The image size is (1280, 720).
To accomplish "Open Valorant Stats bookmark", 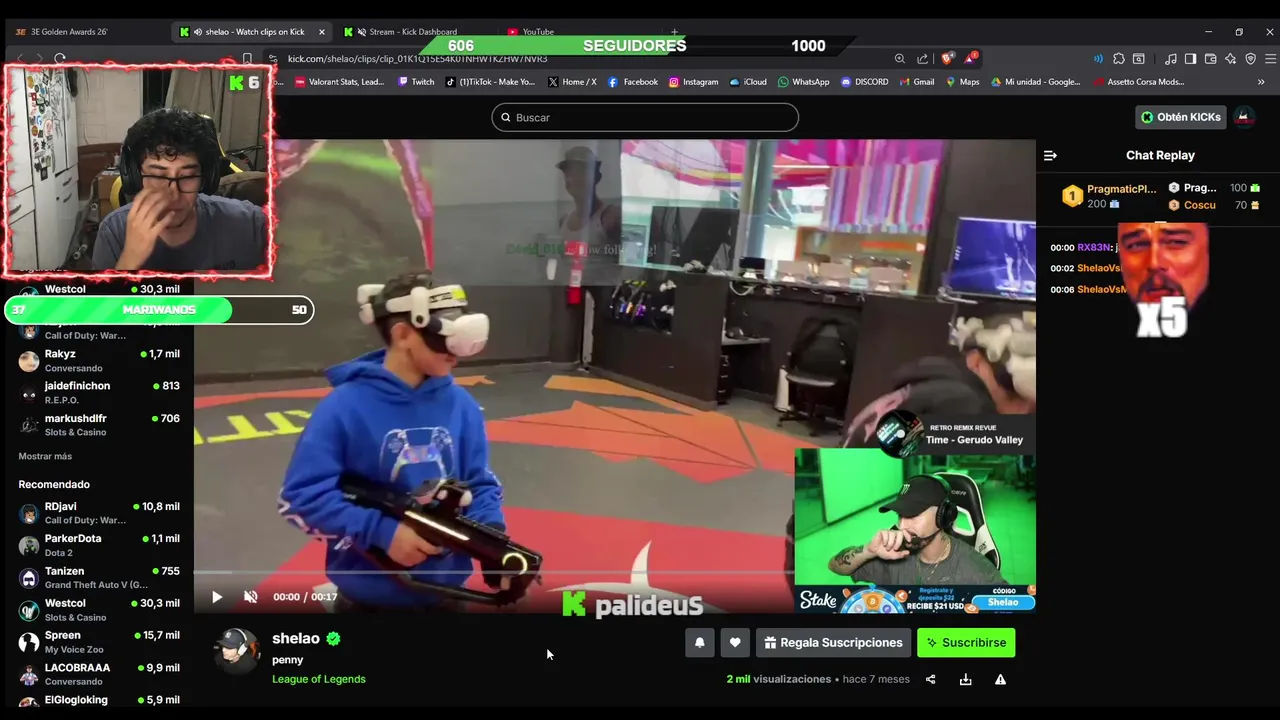I will click(x=340, y=82).
